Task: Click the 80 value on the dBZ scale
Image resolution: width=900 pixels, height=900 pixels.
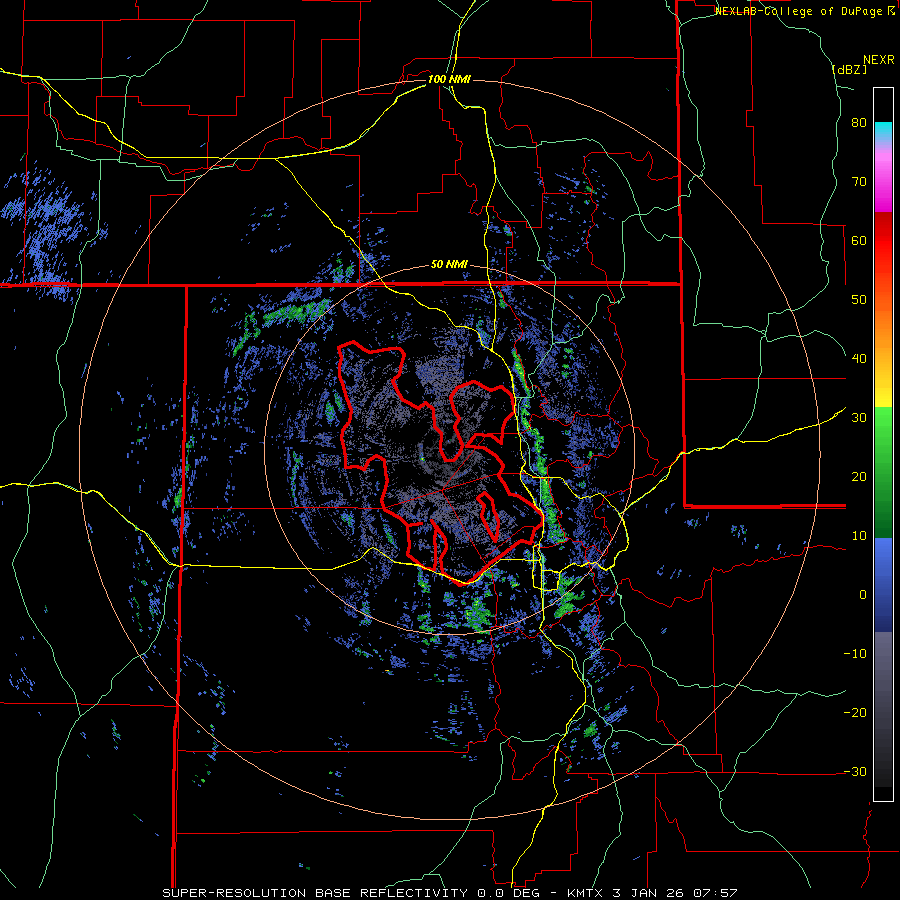Action: [x=859, y=123]
